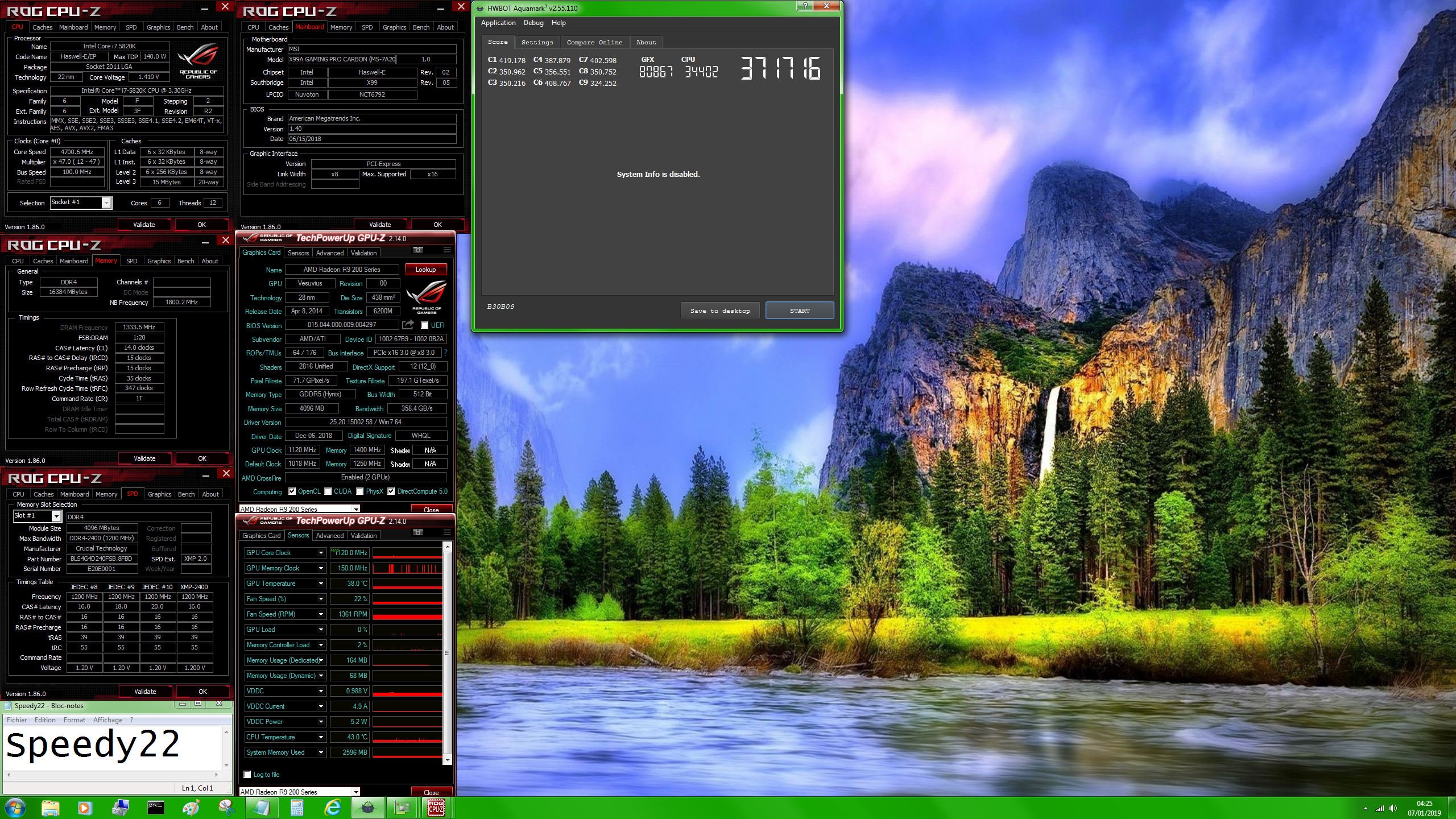This screenshot has height=819, width=1456.
Task: Click OK in the CPU-Z Memory window
Action: tap(202, 458)
